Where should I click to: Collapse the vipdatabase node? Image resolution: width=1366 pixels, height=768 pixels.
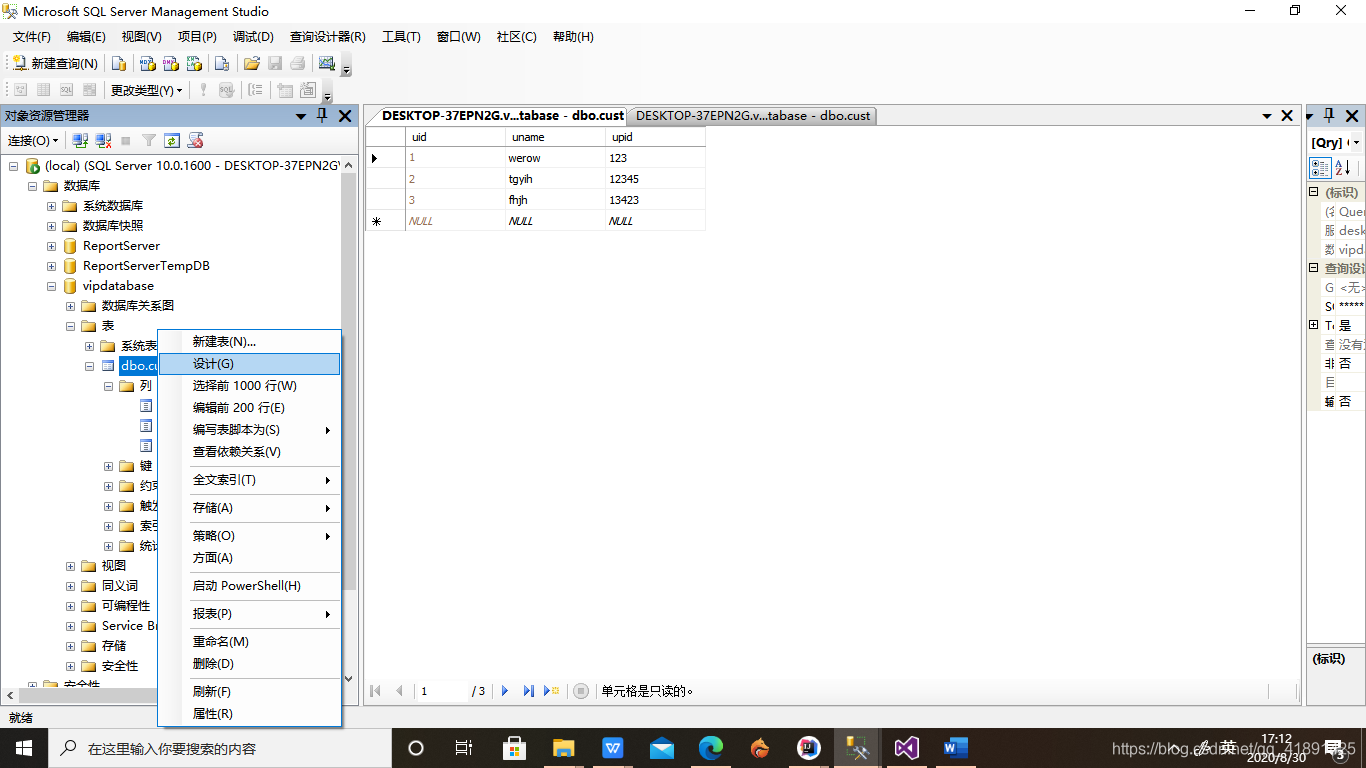click(52, 286)
